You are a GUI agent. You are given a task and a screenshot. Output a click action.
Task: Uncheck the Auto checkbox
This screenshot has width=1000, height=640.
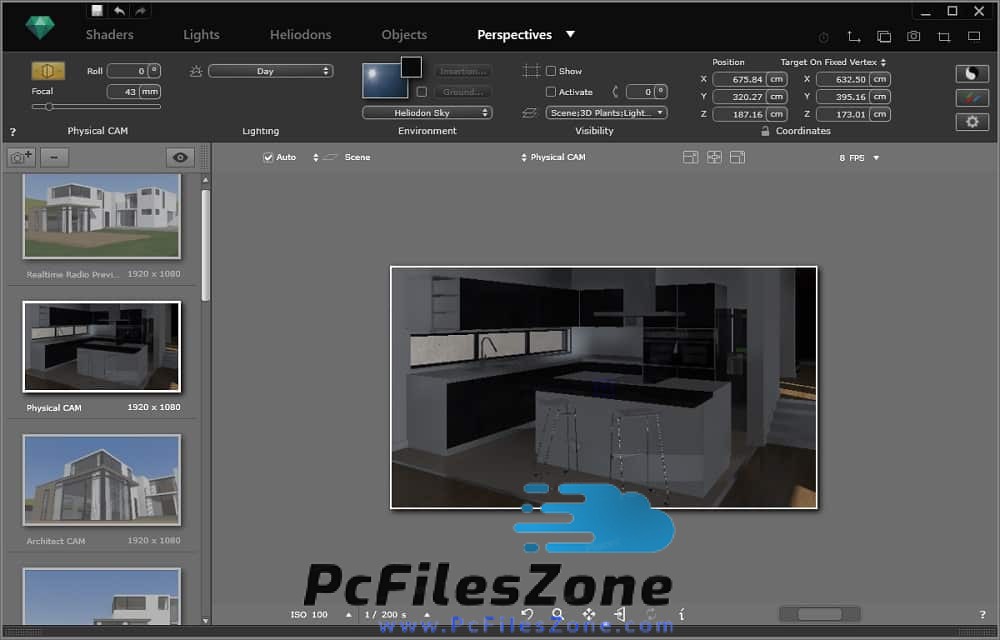point(268,157)
